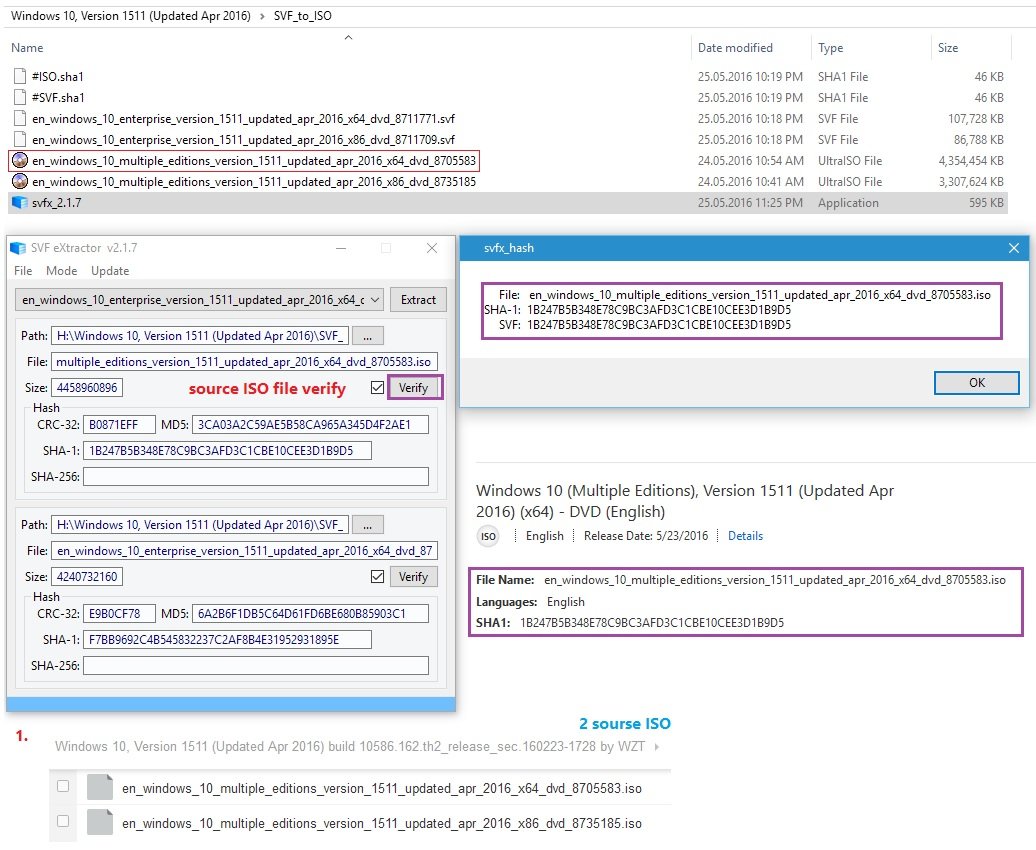This screenshot has height=850, width=1036.
Task: Sort by Size column header
Action: pyautogui.click(x=947, y=48)
